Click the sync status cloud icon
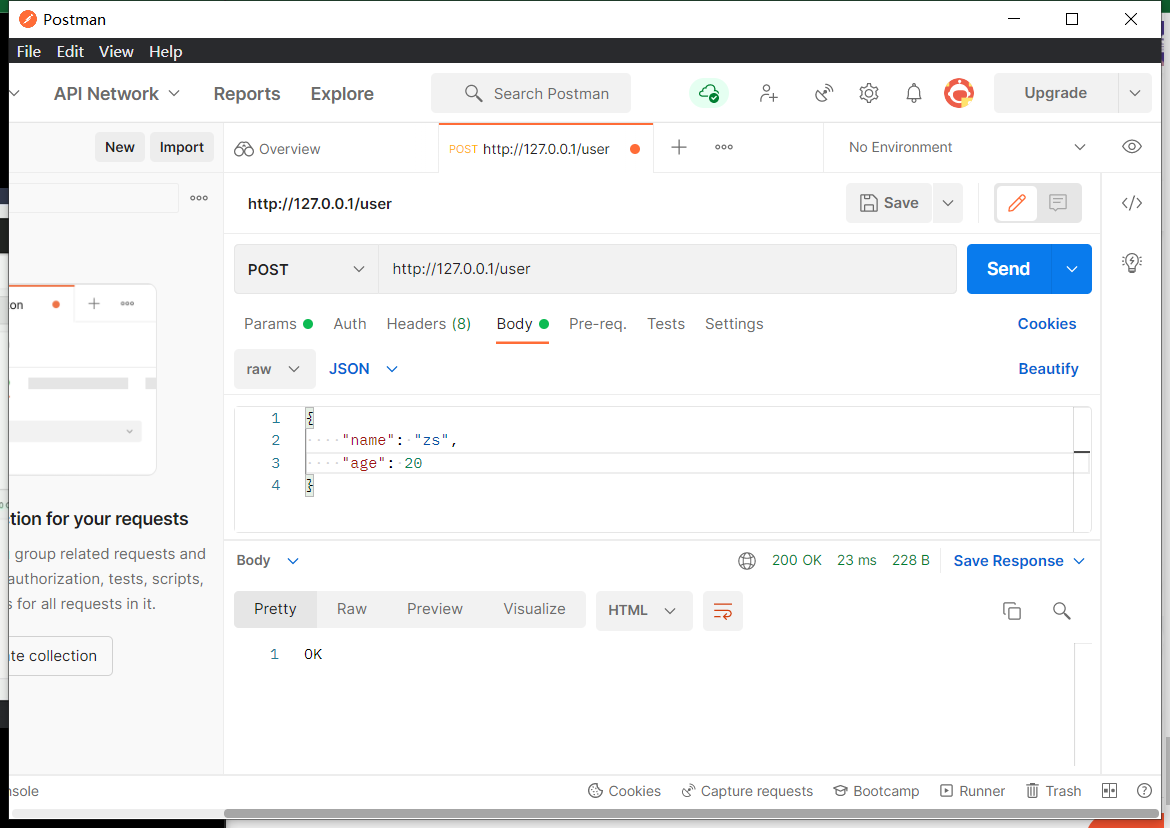Screen dimensions: 1170x828 pos(708,93)
